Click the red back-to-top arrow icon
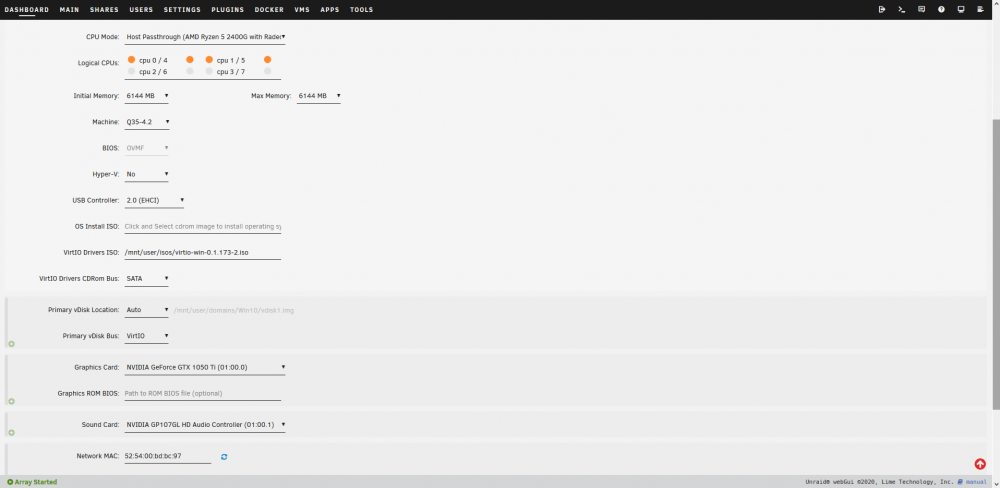This screenshot has height=488, width=1000. (x=980, y=464)
